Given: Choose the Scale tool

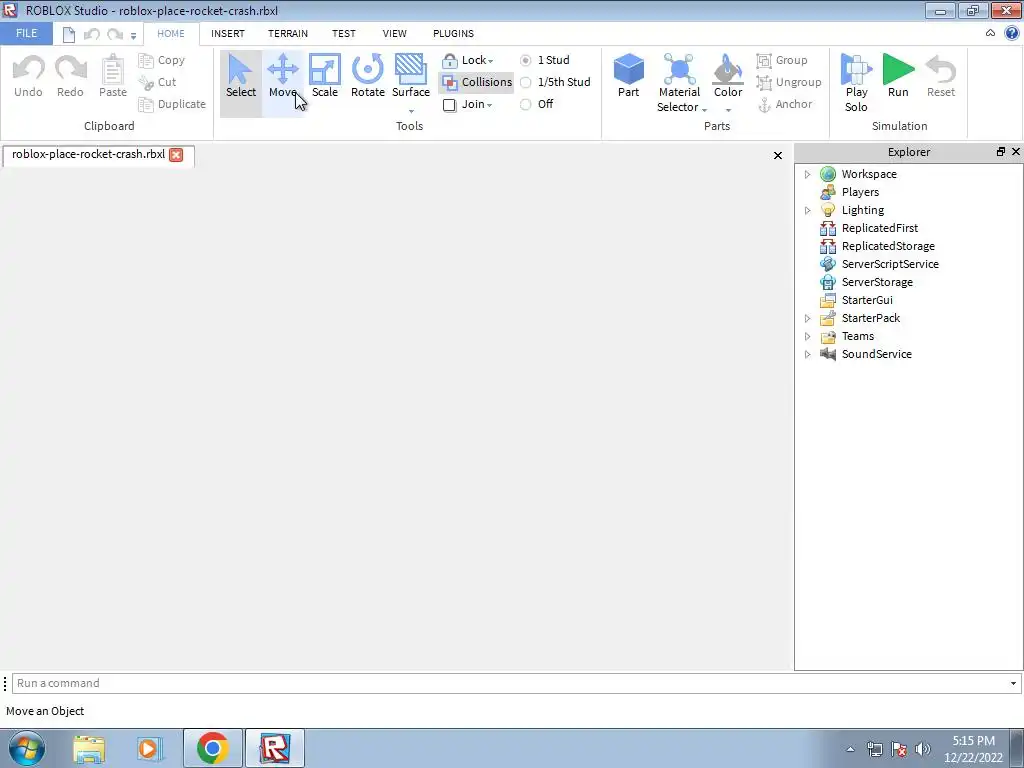Looking at the screenshot, I should (x=325, y=76).
